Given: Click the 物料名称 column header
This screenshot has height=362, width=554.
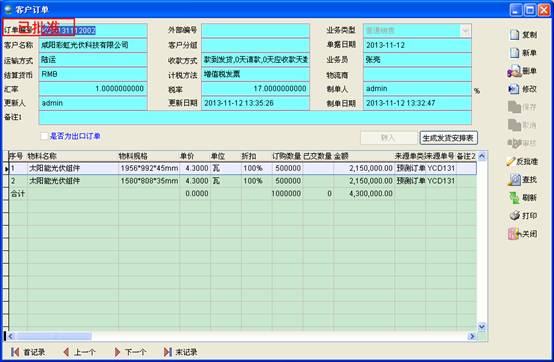Looking at the screenshot, I should tap(72, 156).
